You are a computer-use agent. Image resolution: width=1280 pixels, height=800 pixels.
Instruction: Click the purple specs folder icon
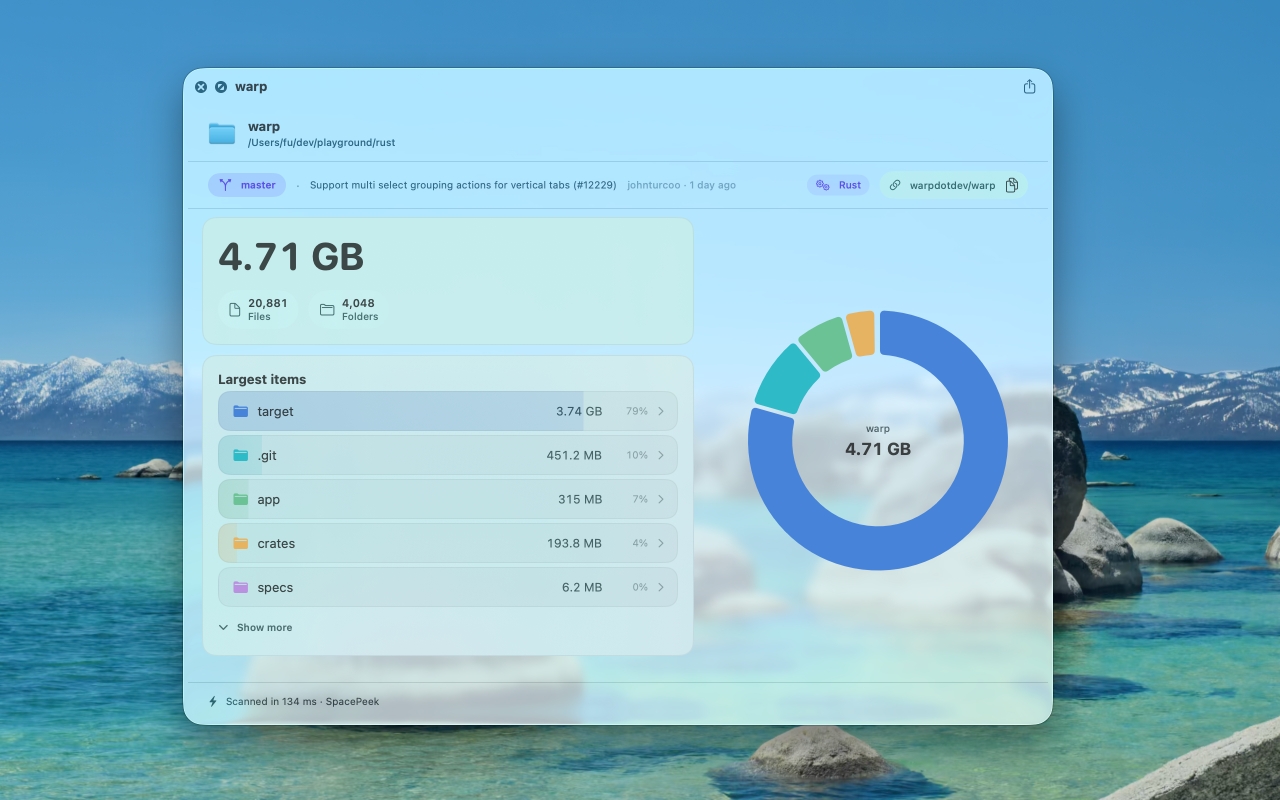tap(240, 587)
